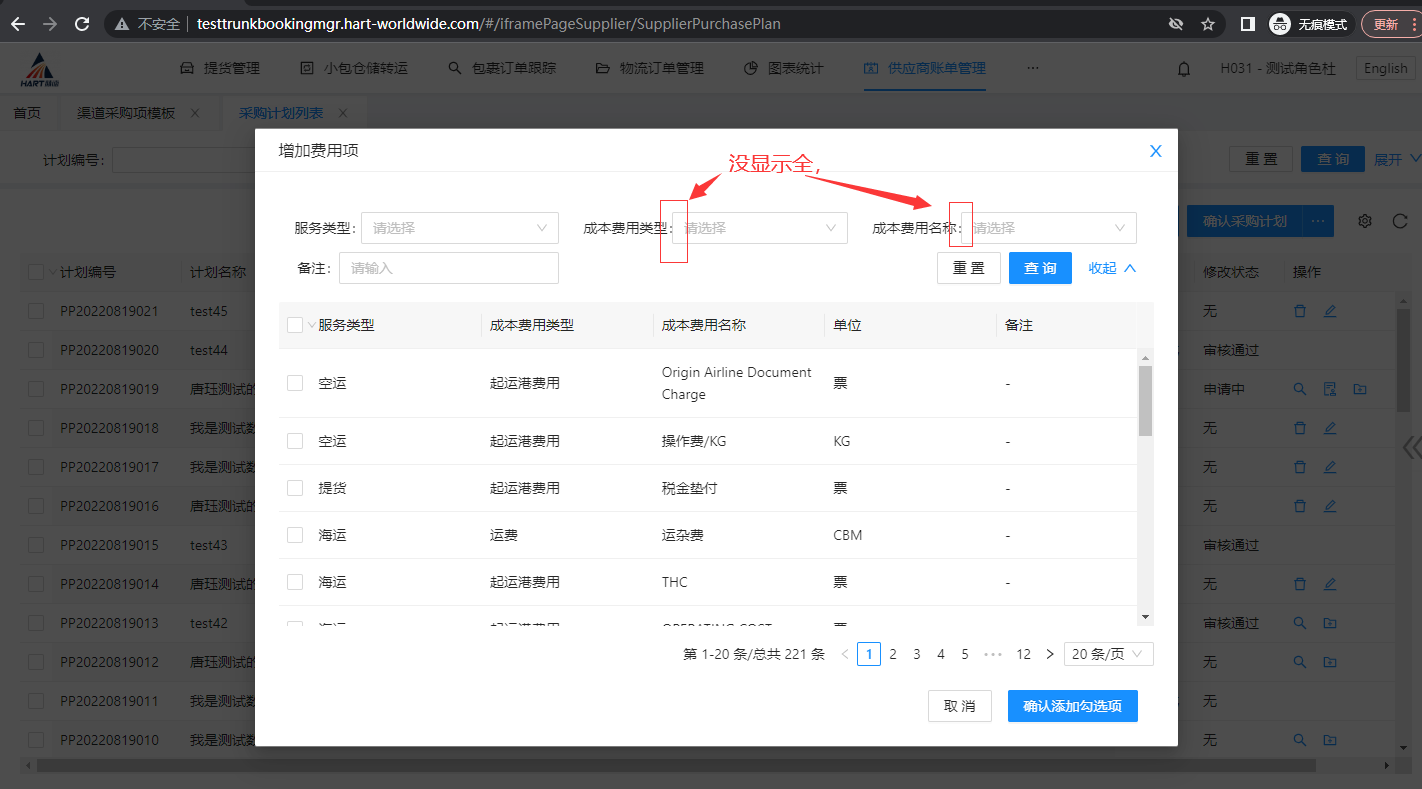Expand the 成本费用名称 dropdown

(x=1048, y=228)
